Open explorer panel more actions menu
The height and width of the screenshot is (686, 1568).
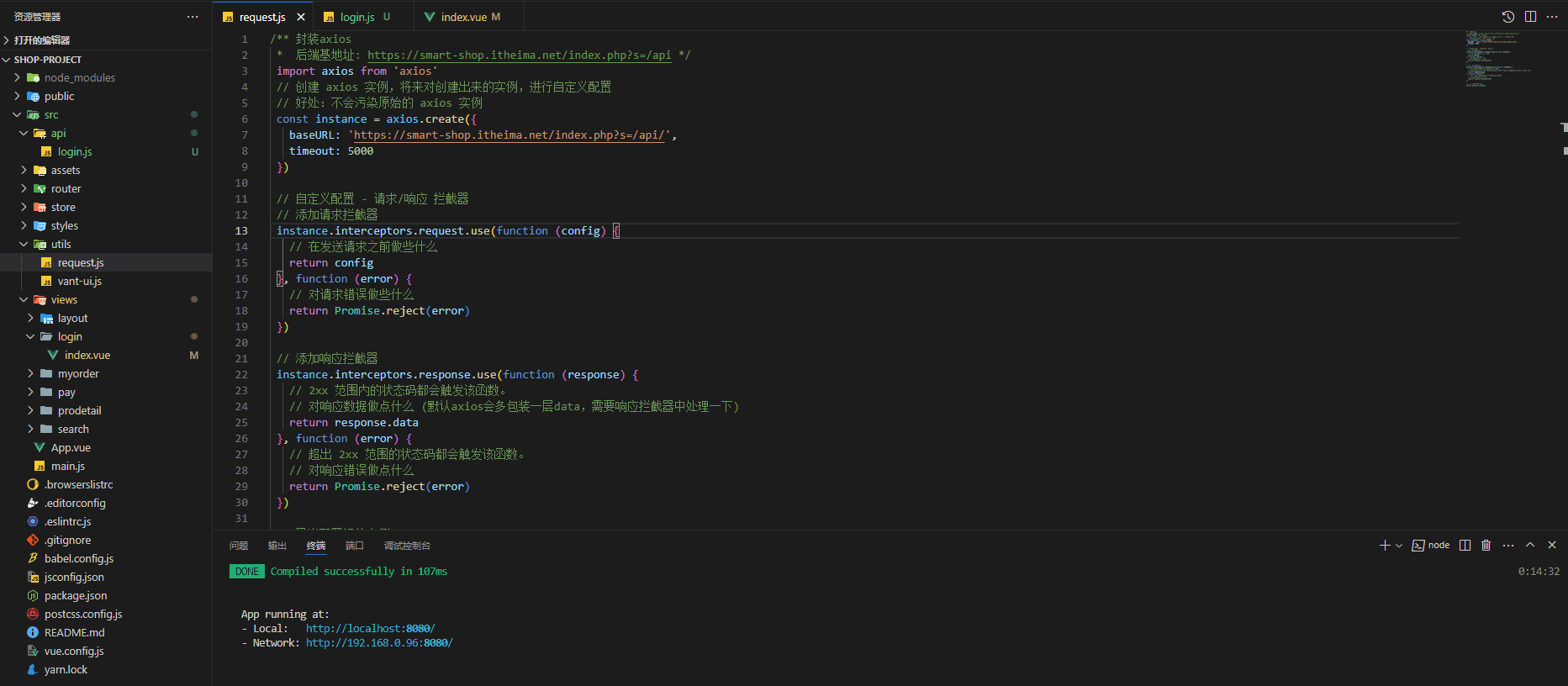coord(193,17)
